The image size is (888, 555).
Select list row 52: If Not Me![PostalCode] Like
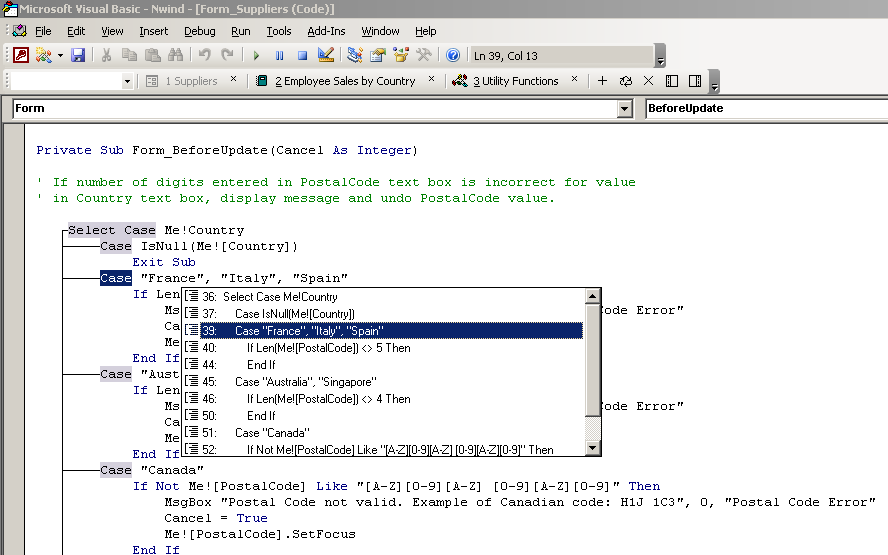click(383, 449)
